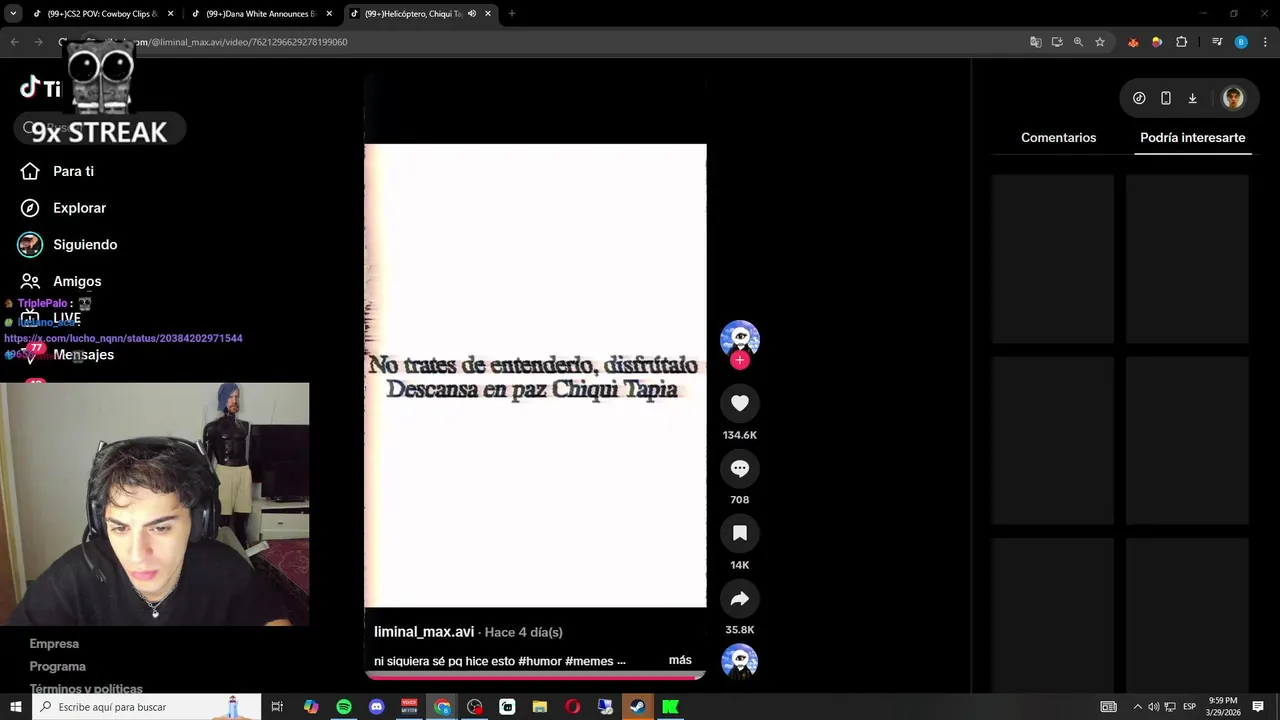The height and width of the screenshot is (720, 1280).
Task: Open comments via the speech bubble icon
Action: pyautogui.click(x=740, y=468)
